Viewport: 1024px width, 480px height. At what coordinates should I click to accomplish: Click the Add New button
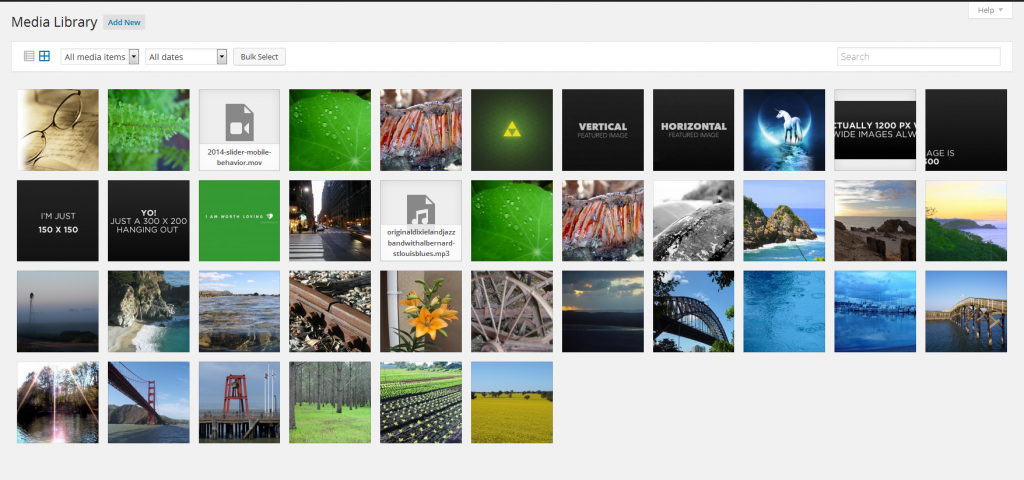click(124, 22)
